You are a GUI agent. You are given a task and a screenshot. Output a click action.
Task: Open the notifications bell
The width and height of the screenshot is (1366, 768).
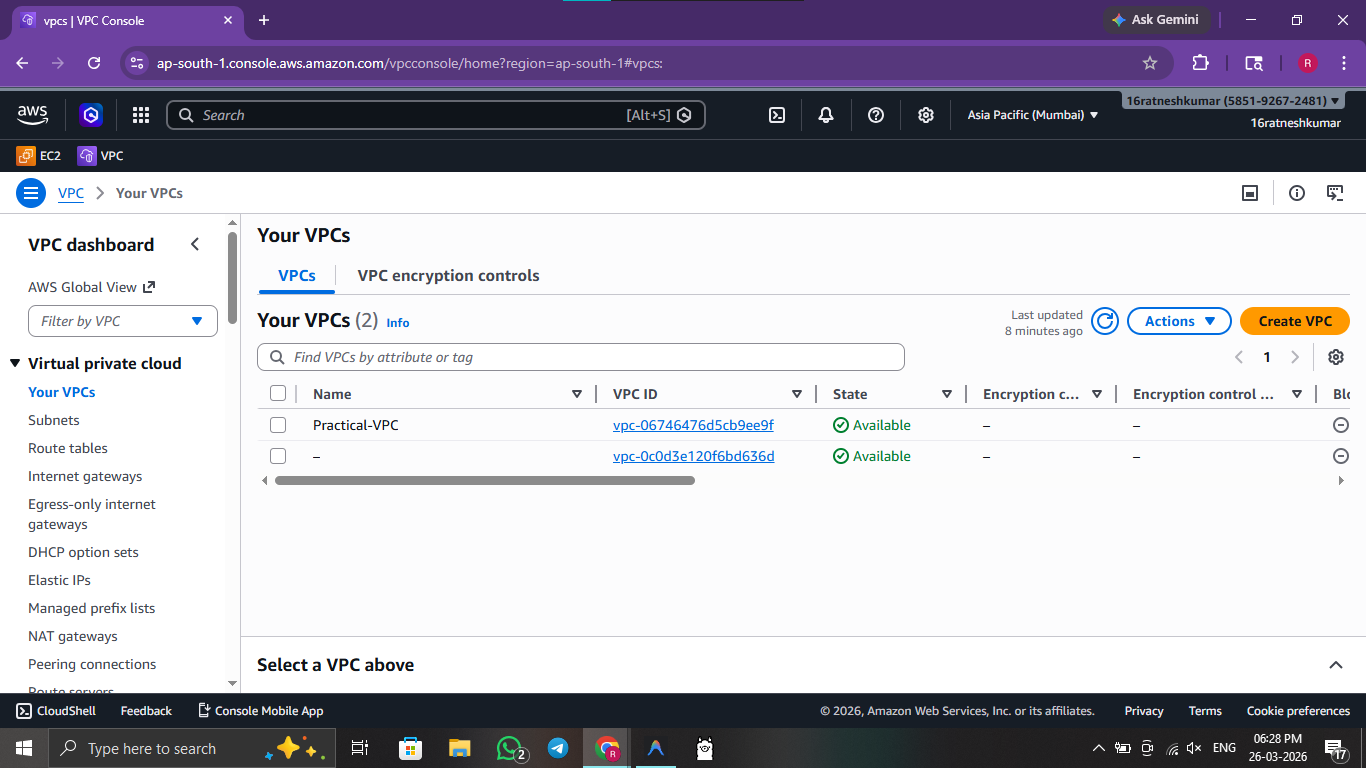click(826, 115)
